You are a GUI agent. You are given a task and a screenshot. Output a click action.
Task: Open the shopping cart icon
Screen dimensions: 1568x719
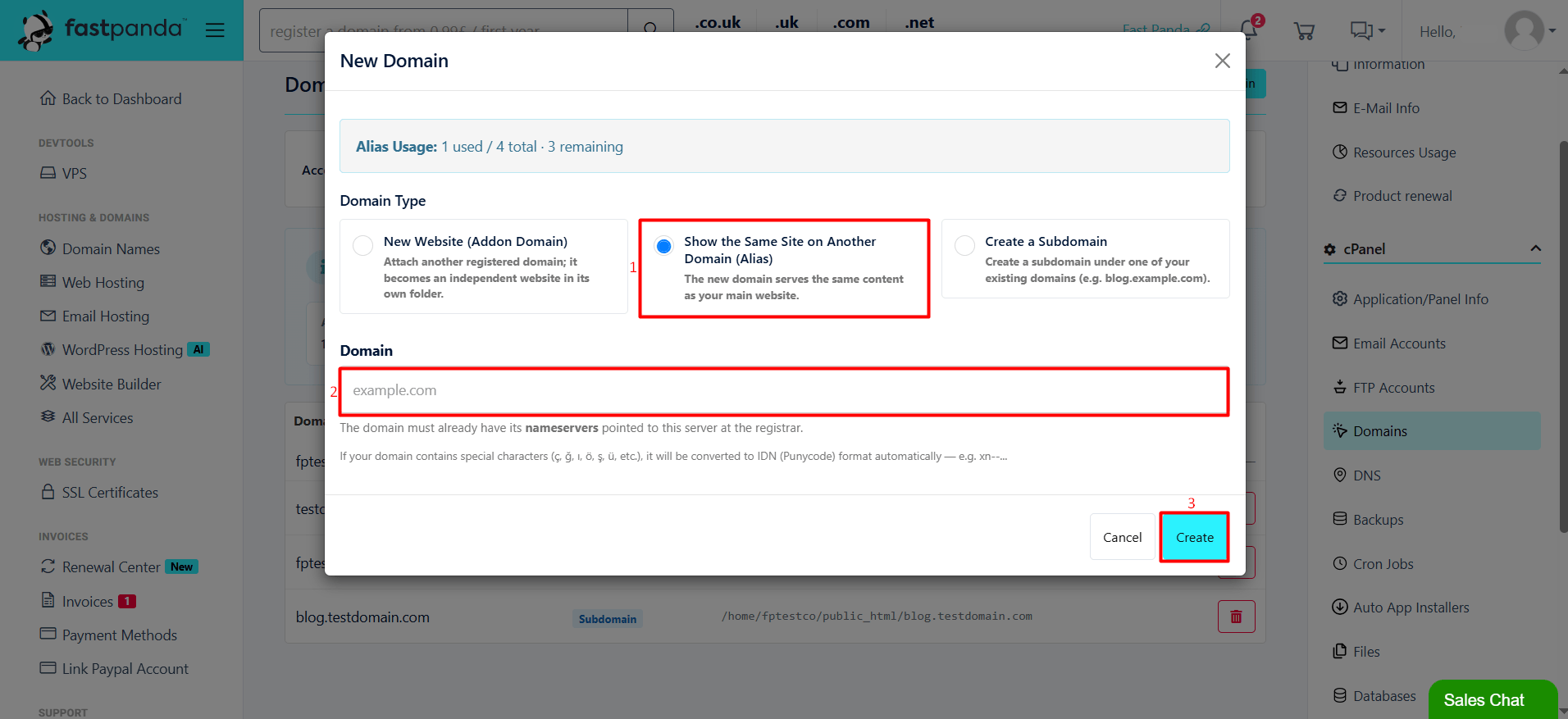[1304, 31]
